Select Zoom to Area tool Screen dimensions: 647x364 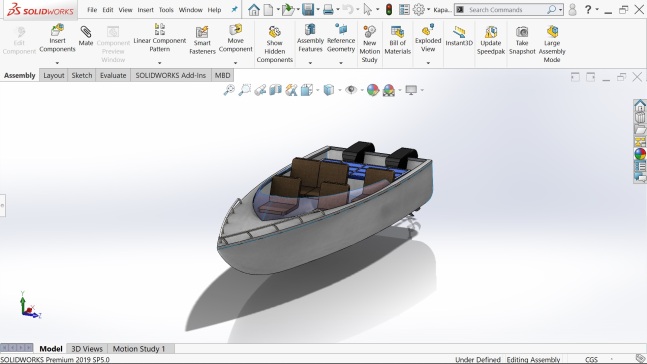pos(245,90)
